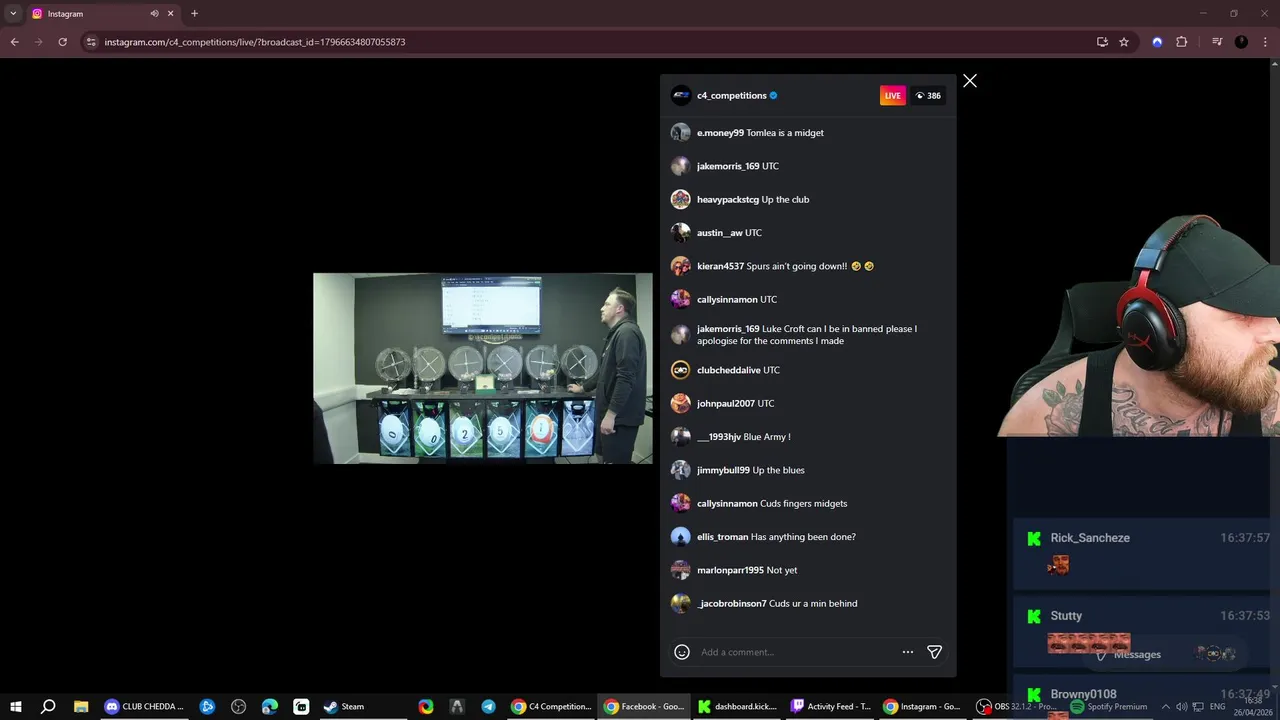
Task: Open marlonparr1995 commenter profile
Action: pyautogui.click(x=730, y=570)
